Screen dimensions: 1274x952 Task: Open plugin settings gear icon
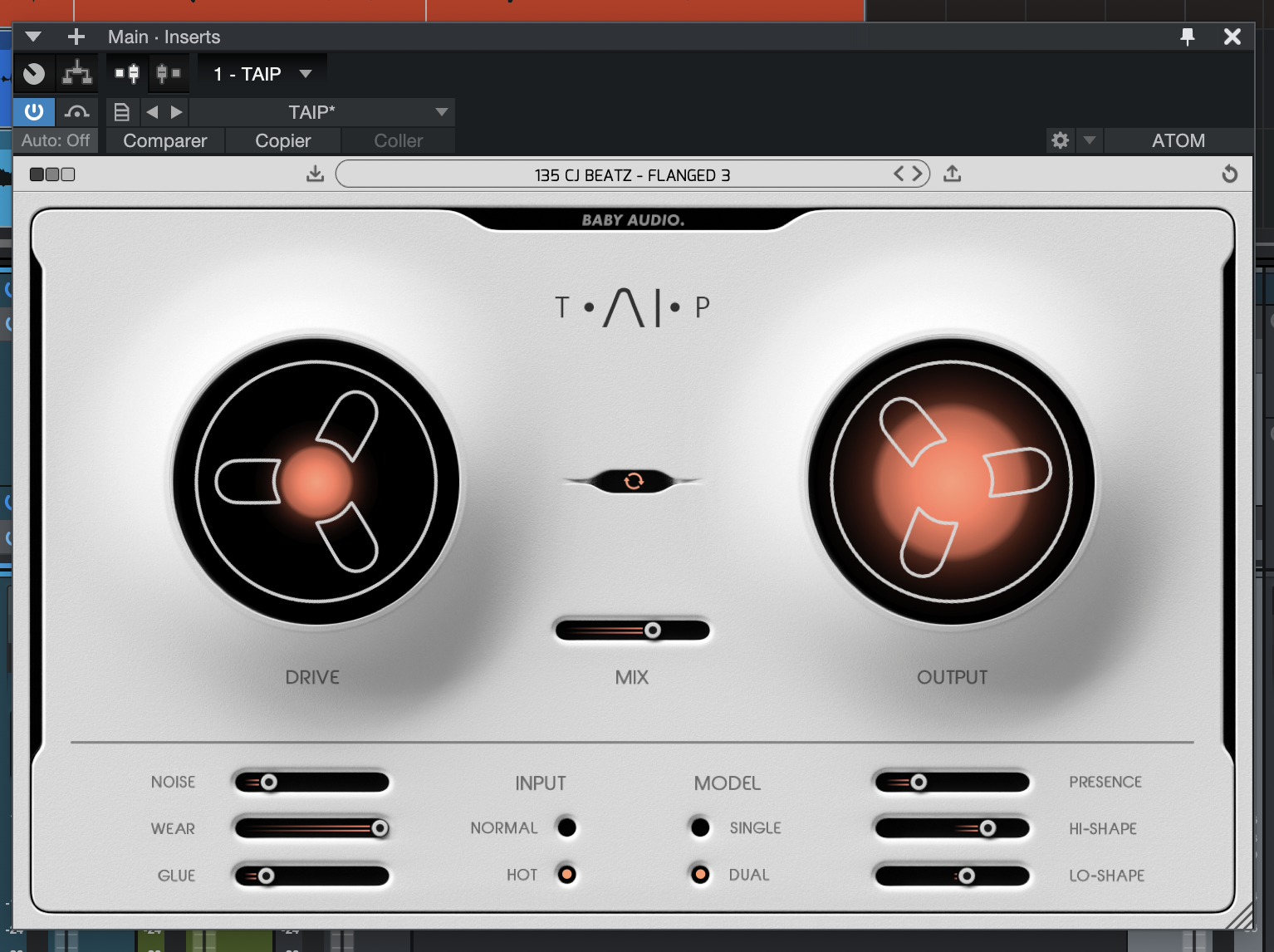tap(1060, 140)
